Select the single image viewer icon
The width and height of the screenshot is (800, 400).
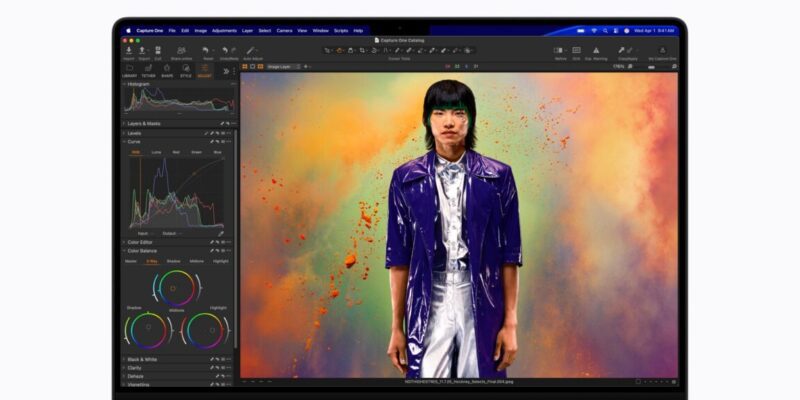[x=253, y=66]
